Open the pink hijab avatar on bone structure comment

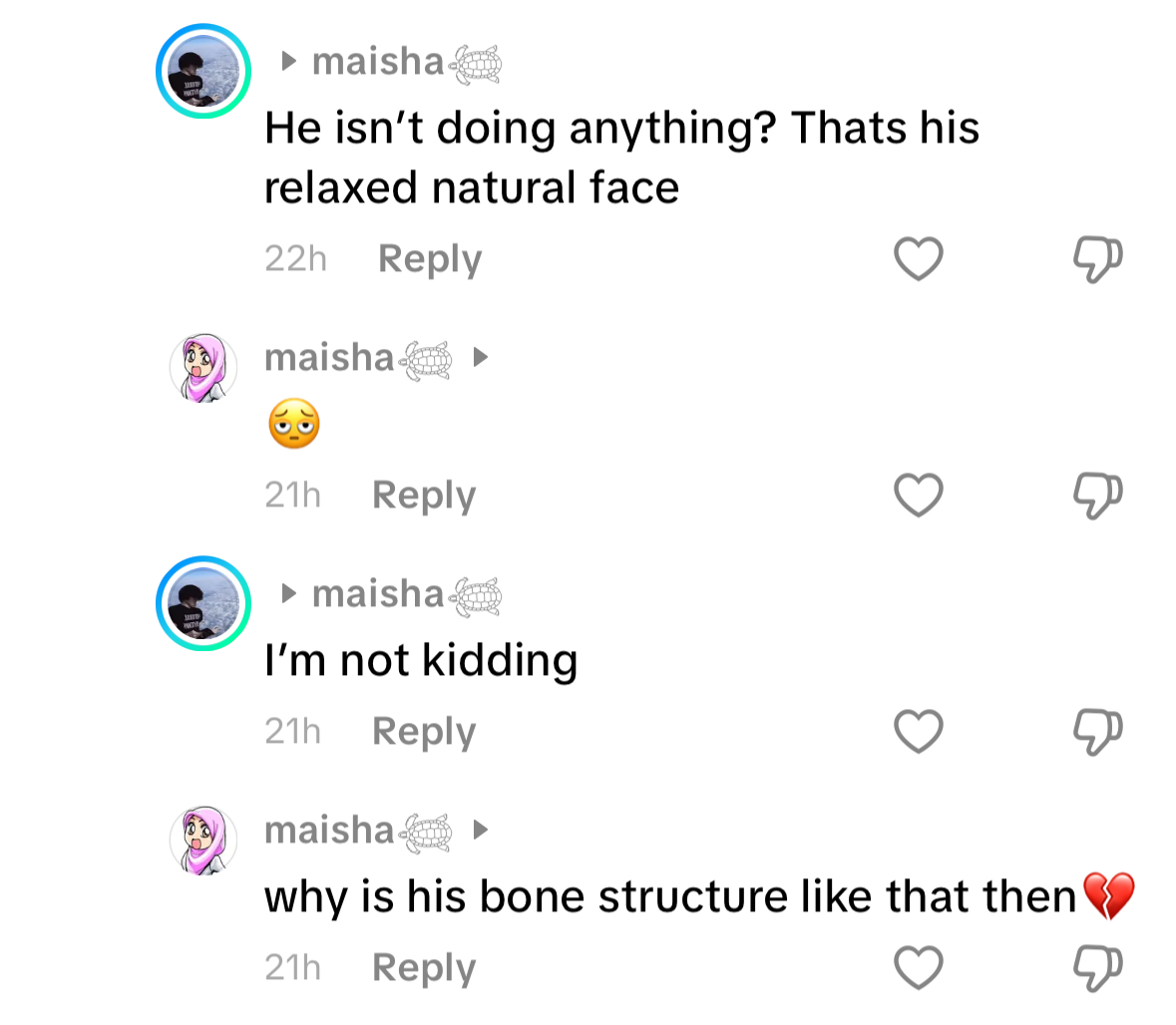(203, 841)
